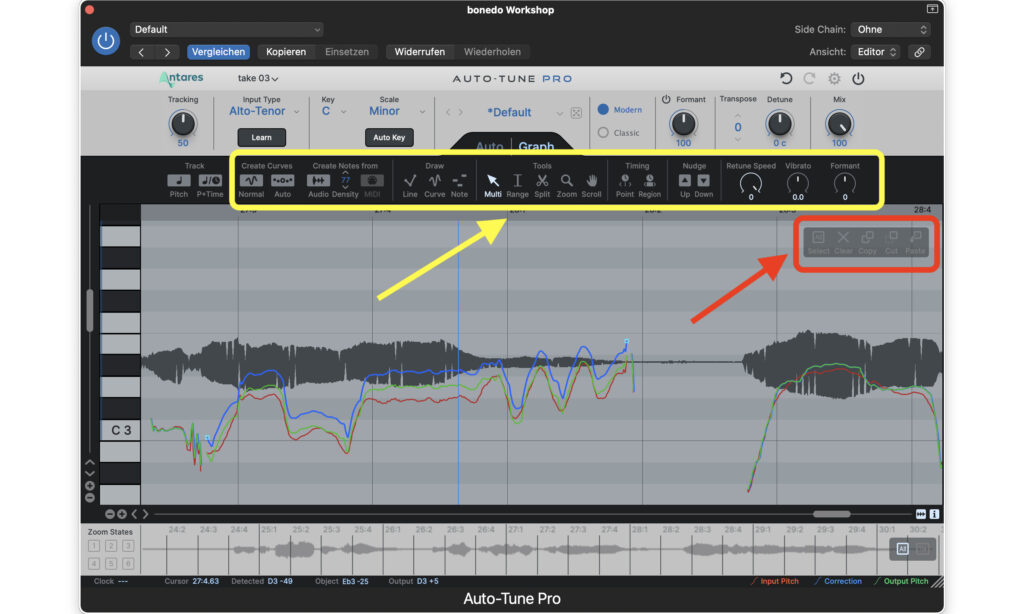Click the Einsetzen button

pyautogui.click(x=347, y=52)
